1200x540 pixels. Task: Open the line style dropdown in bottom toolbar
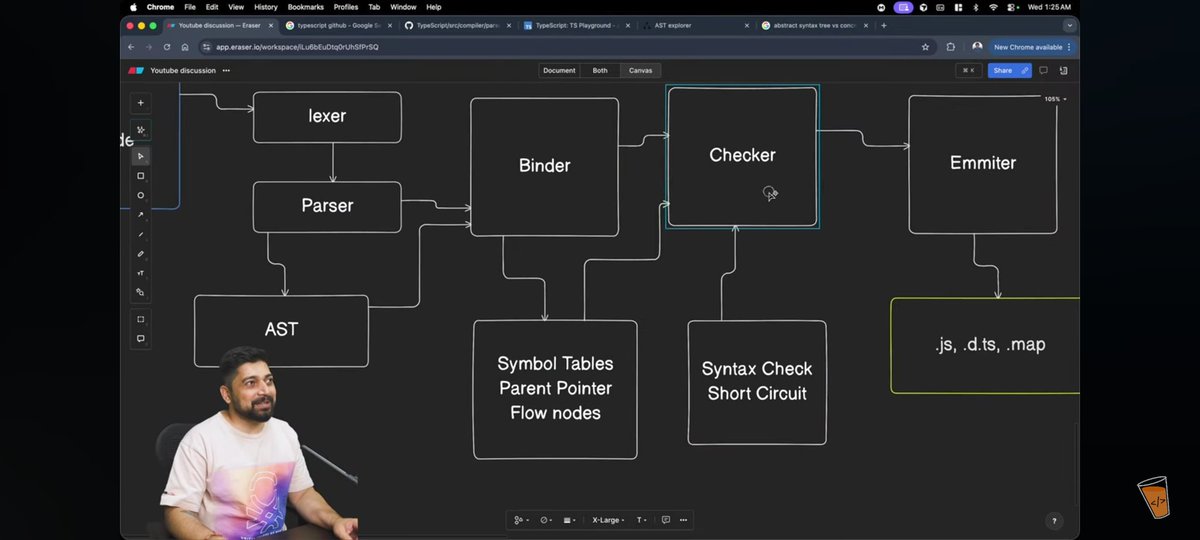(570, 520)
